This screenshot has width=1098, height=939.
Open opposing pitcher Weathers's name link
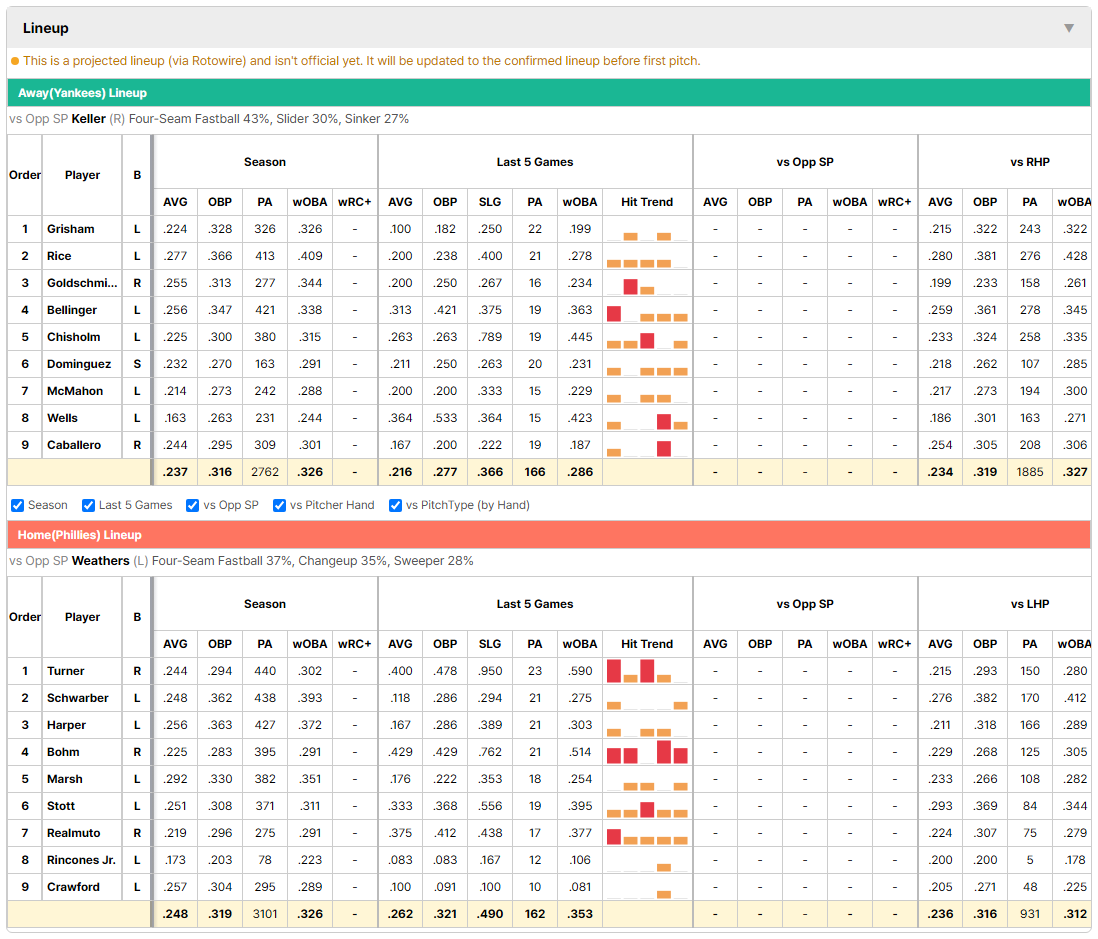(x=100, y=561)
